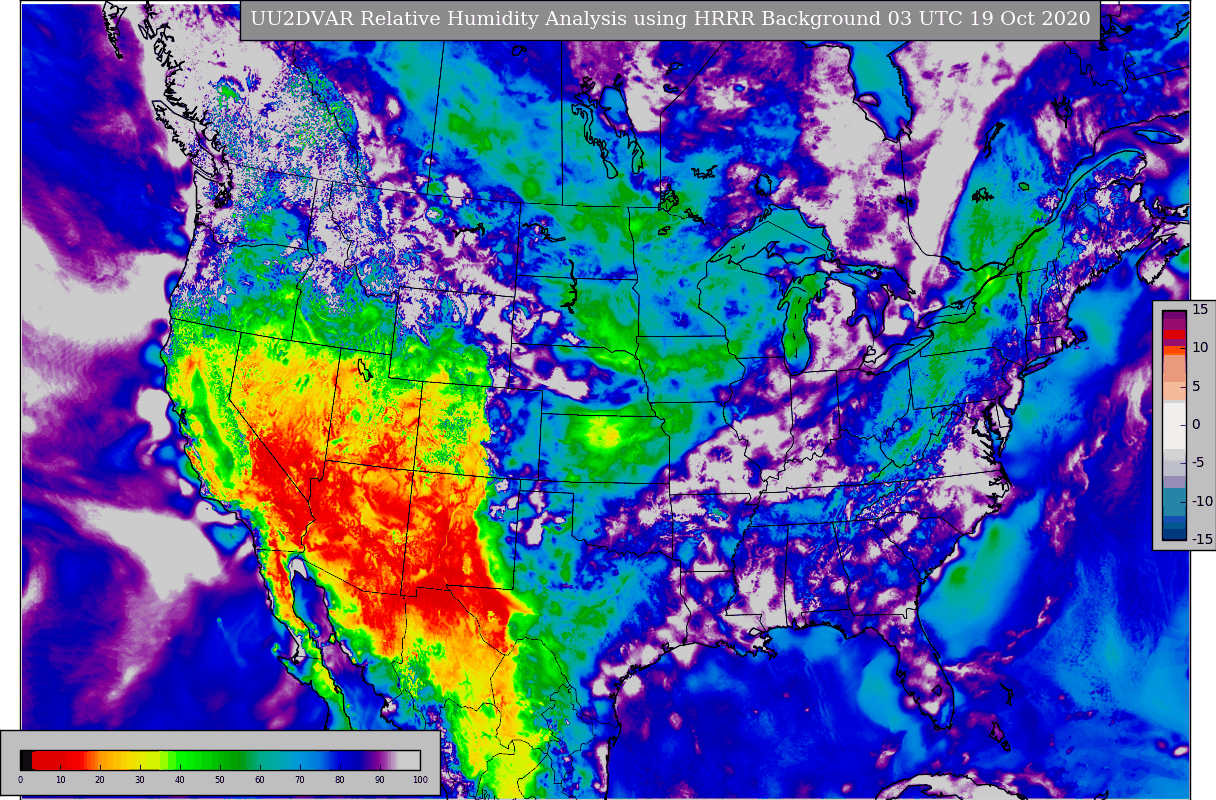
Task: Click the '-10' label on difference colorbar
Action: coord(1202,501)
